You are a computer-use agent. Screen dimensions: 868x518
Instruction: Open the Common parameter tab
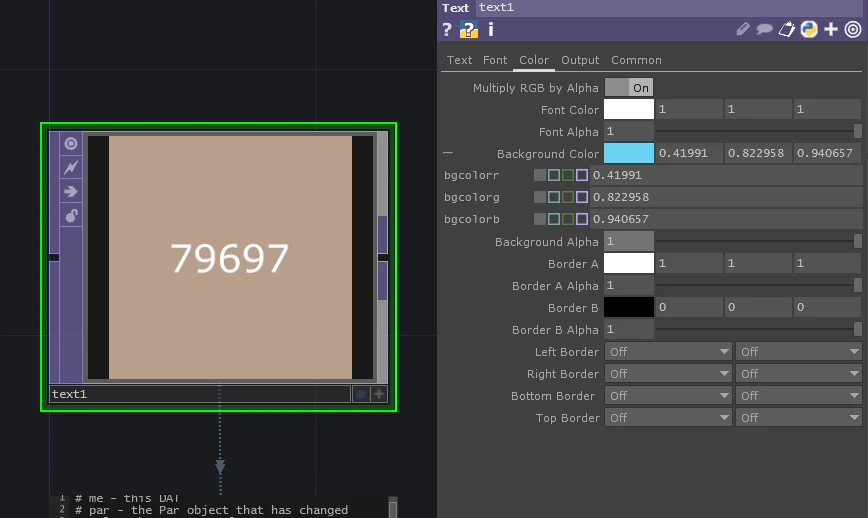click(x=636, y=60)
